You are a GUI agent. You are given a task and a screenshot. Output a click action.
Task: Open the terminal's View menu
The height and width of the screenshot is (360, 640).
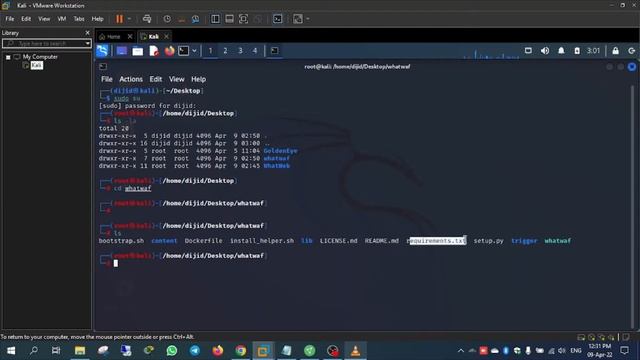click(176, 79)
